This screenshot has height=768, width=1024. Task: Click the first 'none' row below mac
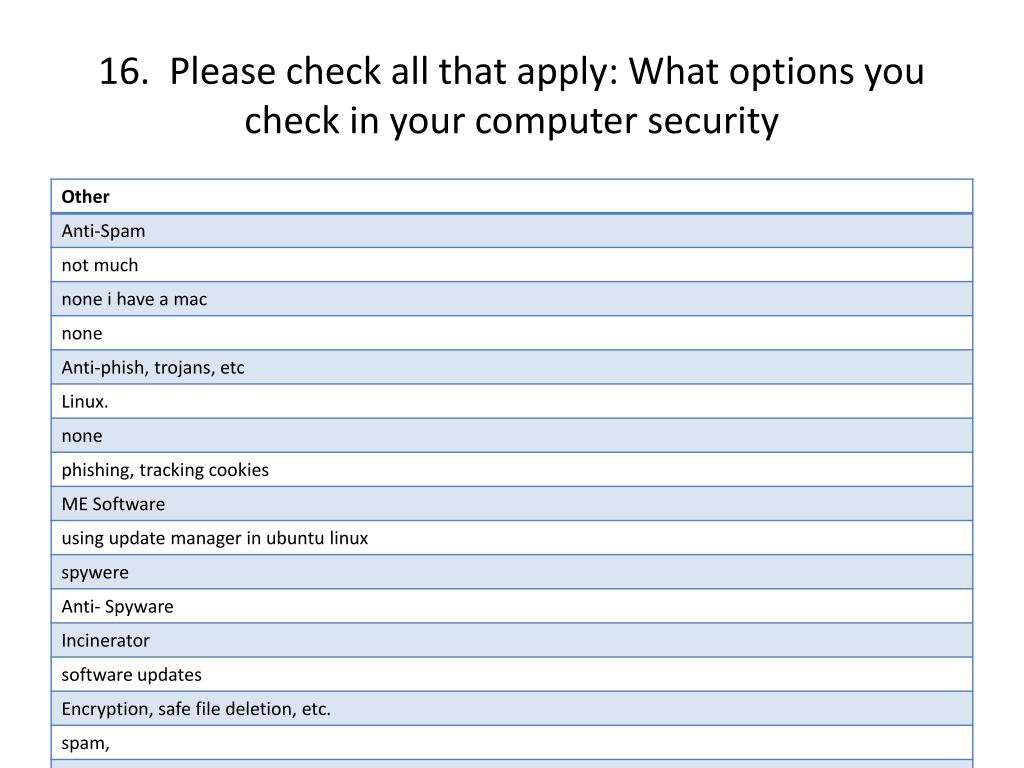pos(512,333)
